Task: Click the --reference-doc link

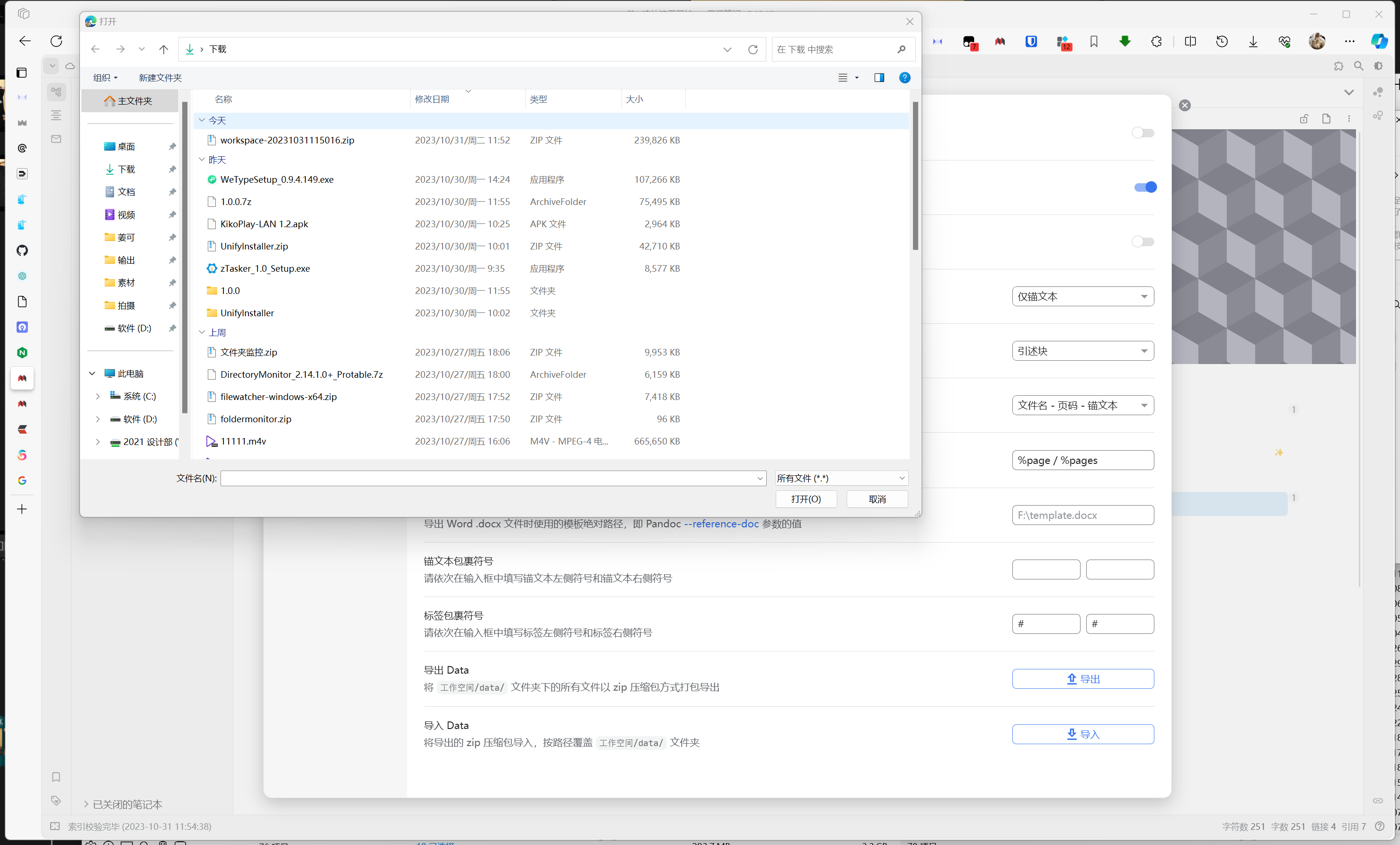Action: click(721, 524)
